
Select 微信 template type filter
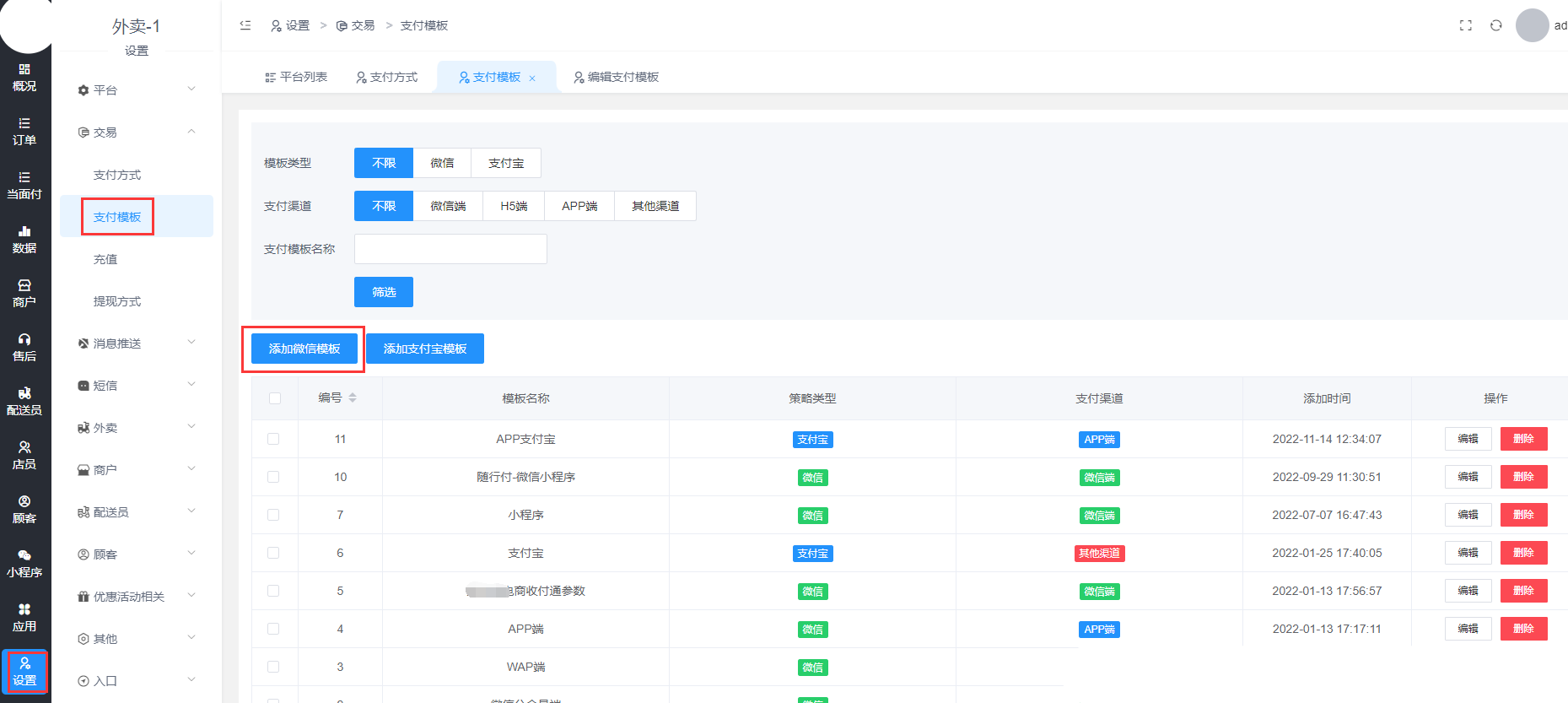pos(442,163)
